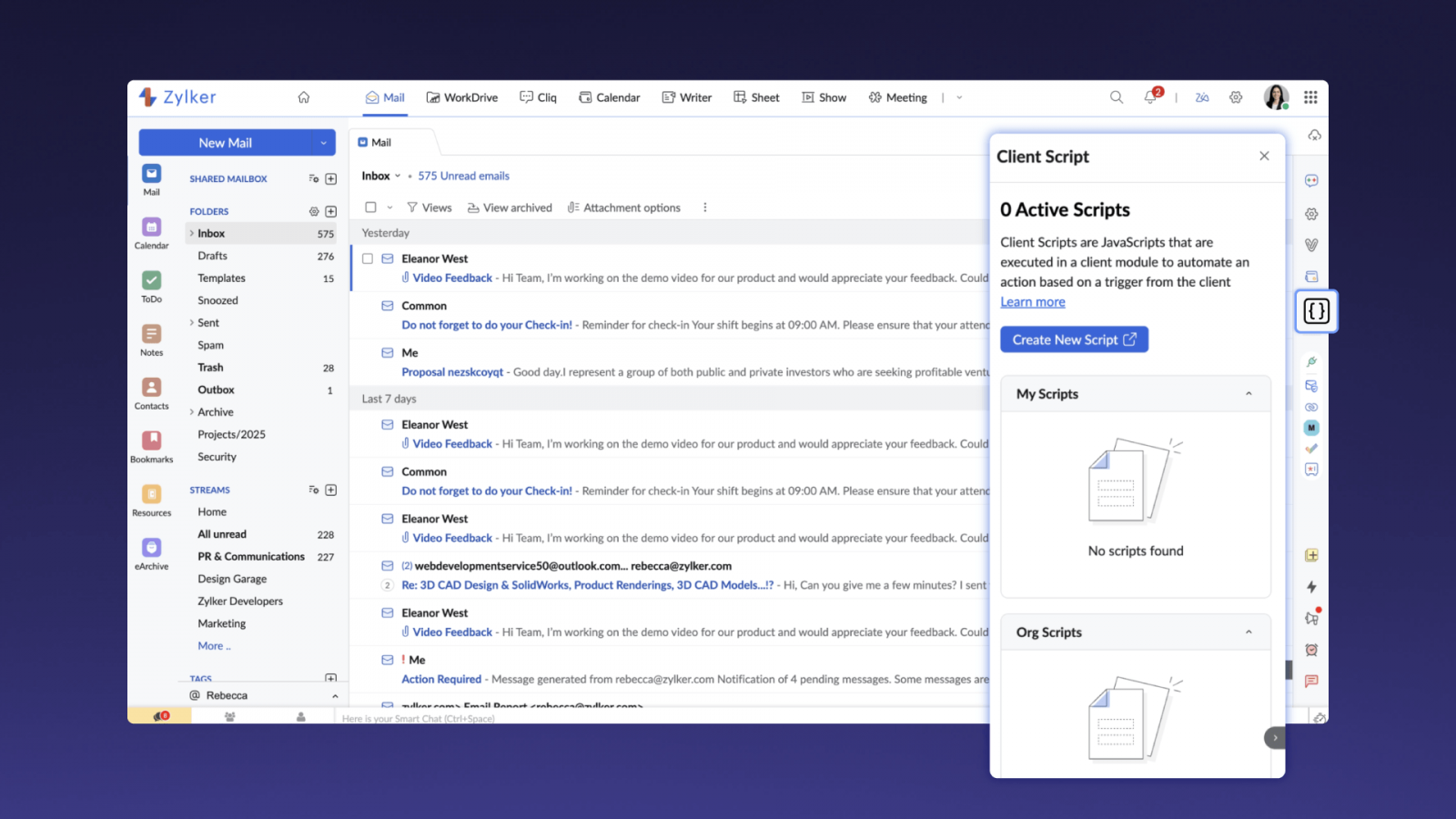Viewport: 1456px width, 819px height.
Task: Open Bookmarks in left app sidebar
Action: click(151, 446)
